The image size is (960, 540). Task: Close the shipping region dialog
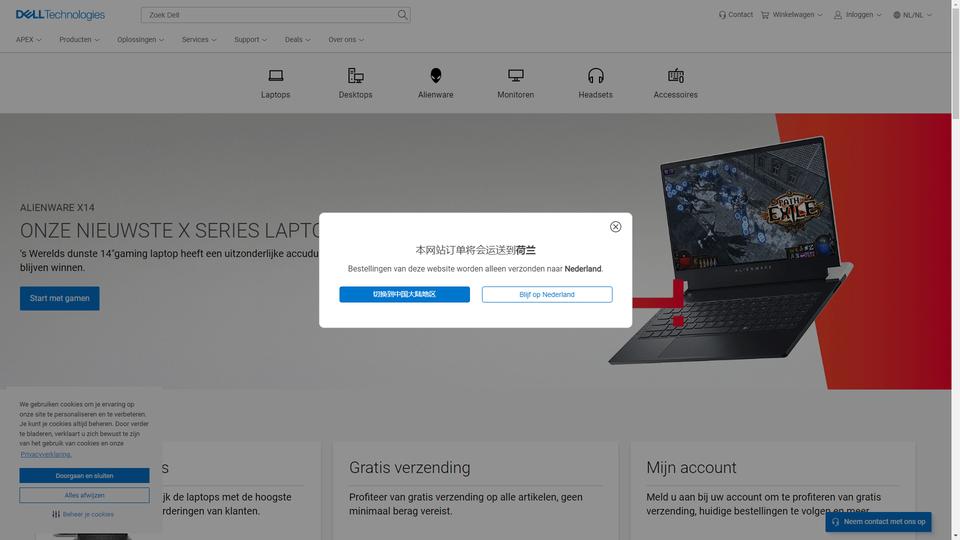click(615, 227)
